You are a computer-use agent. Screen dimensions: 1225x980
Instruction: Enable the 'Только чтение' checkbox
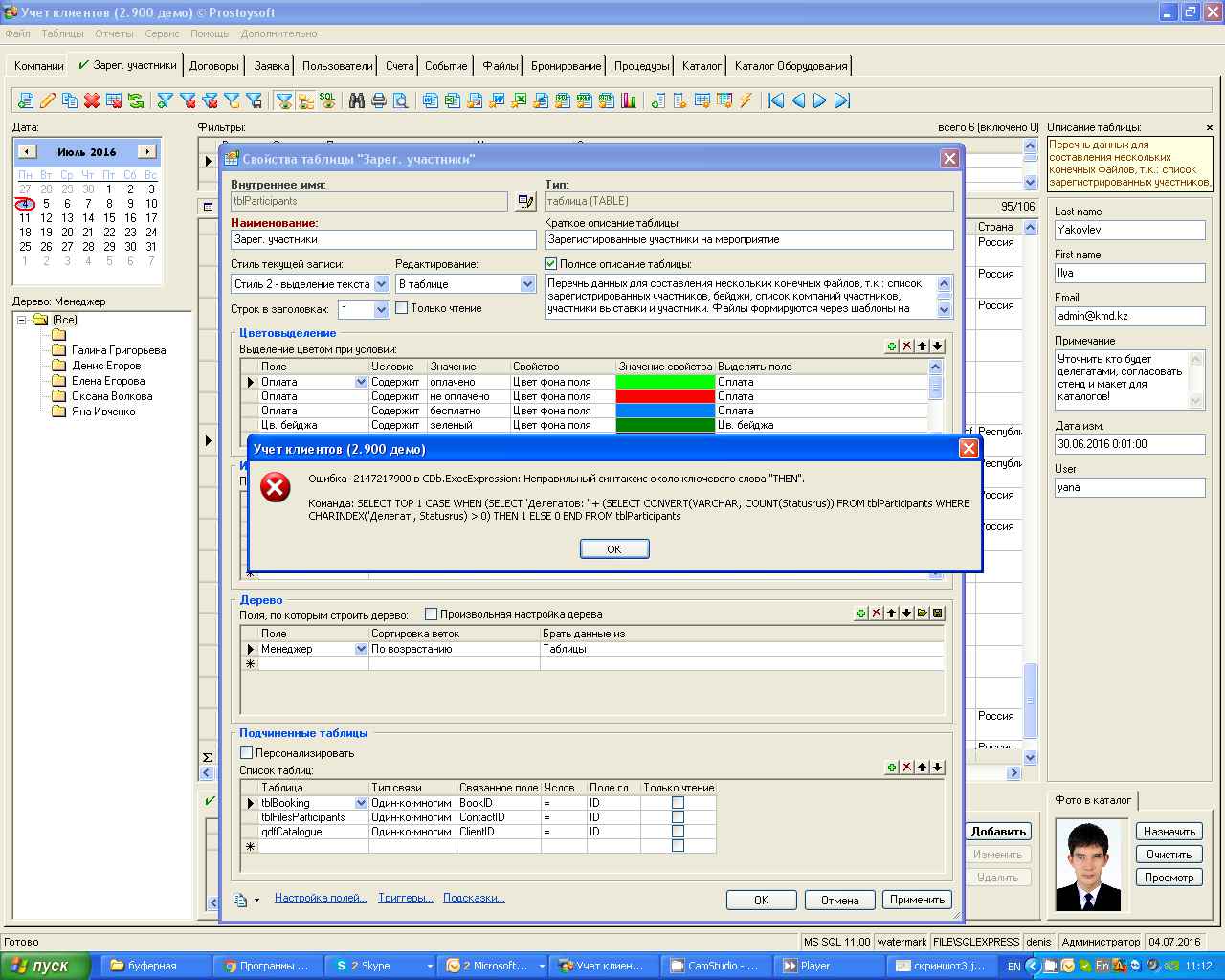pyautogui.click(x=402, y=308)
